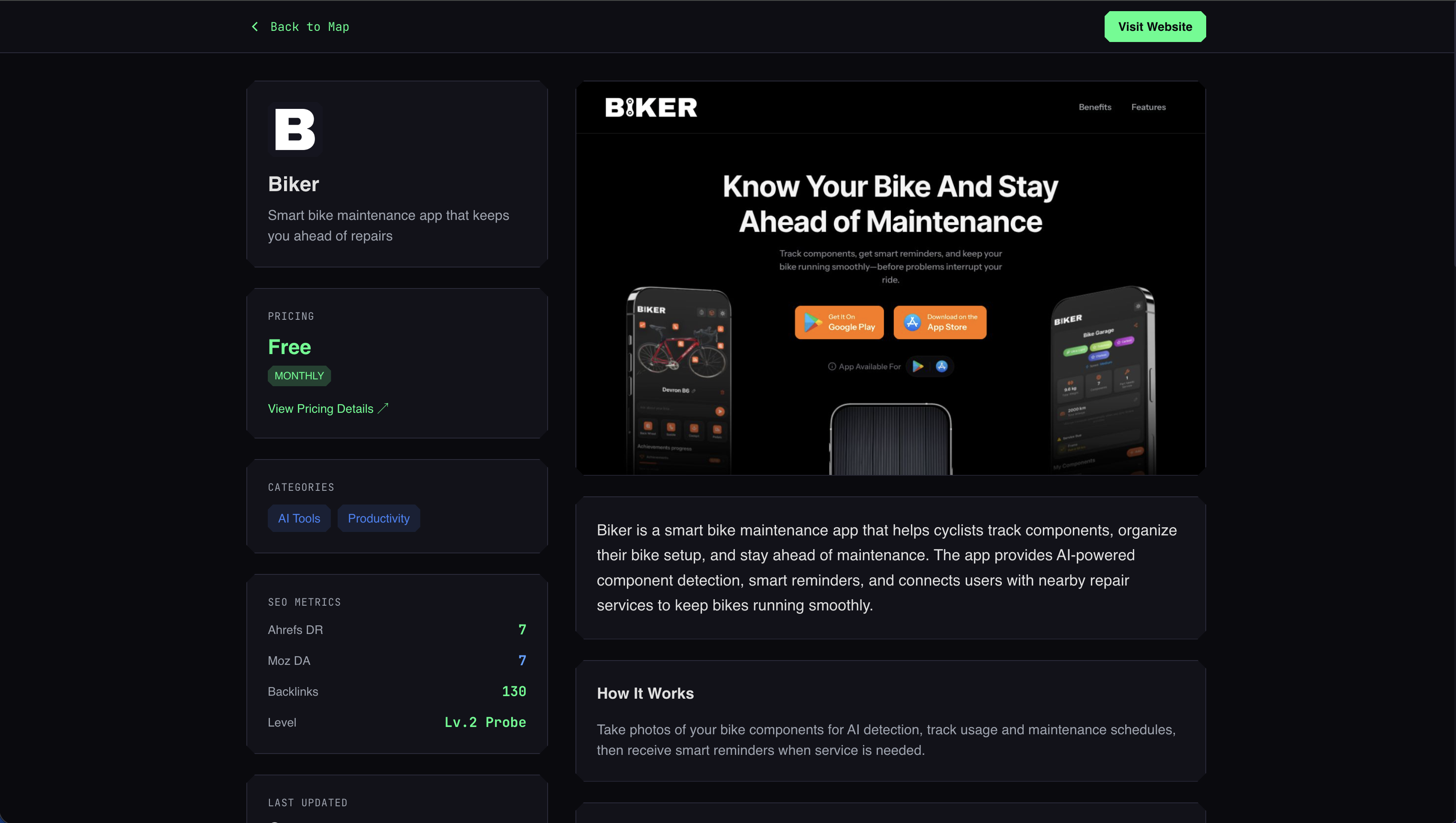Click the MONTHLY pricing badge
The image size is (1456, 823).
(299, 376)
